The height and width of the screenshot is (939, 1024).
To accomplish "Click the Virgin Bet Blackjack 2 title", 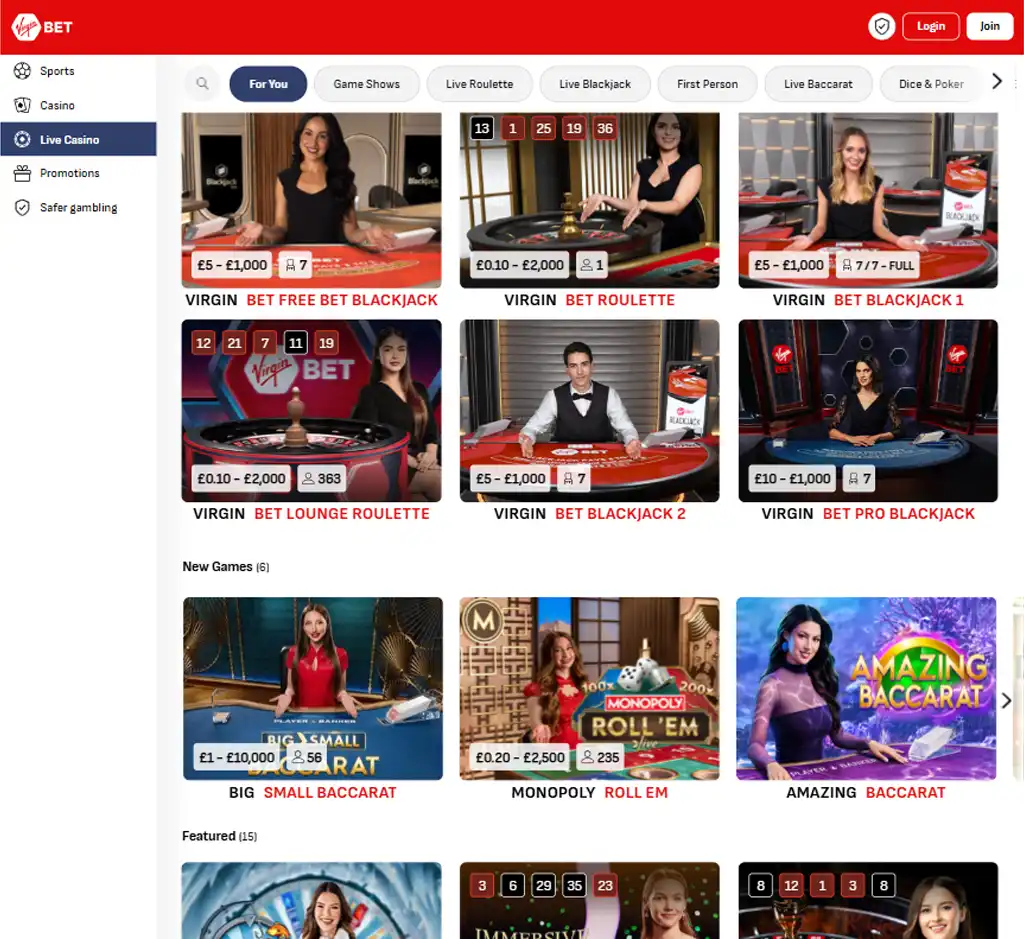I will [x=590, y=514].
